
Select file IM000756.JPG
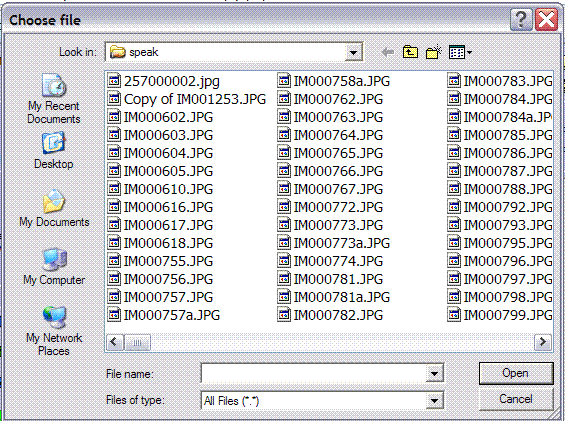coord(161,279)
